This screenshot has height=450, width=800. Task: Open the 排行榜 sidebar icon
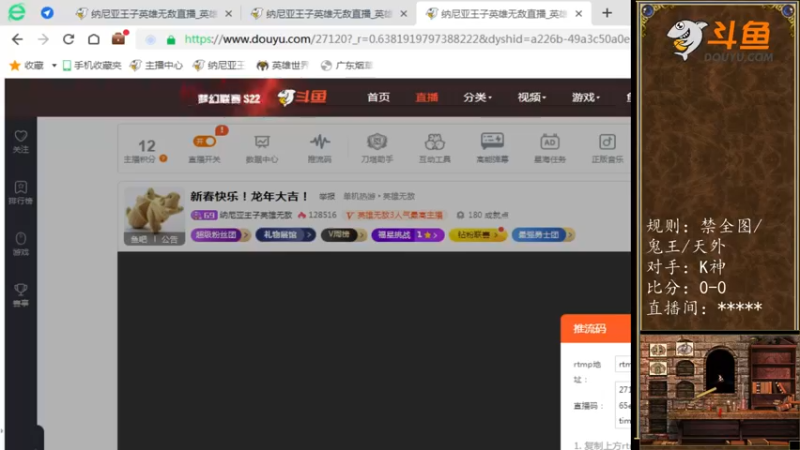pos(21,192)
